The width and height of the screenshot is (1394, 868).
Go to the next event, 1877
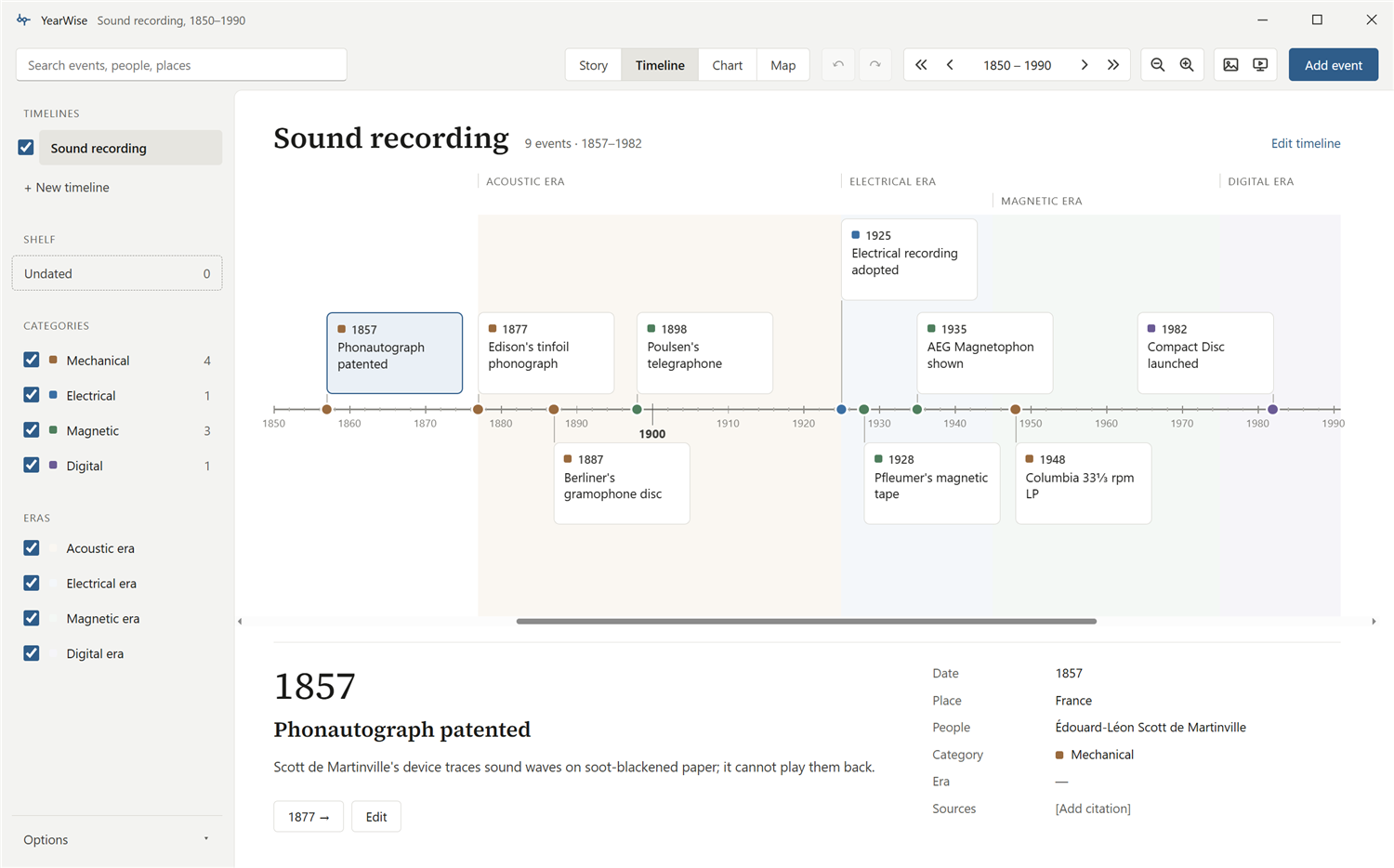tap(309, 817)
